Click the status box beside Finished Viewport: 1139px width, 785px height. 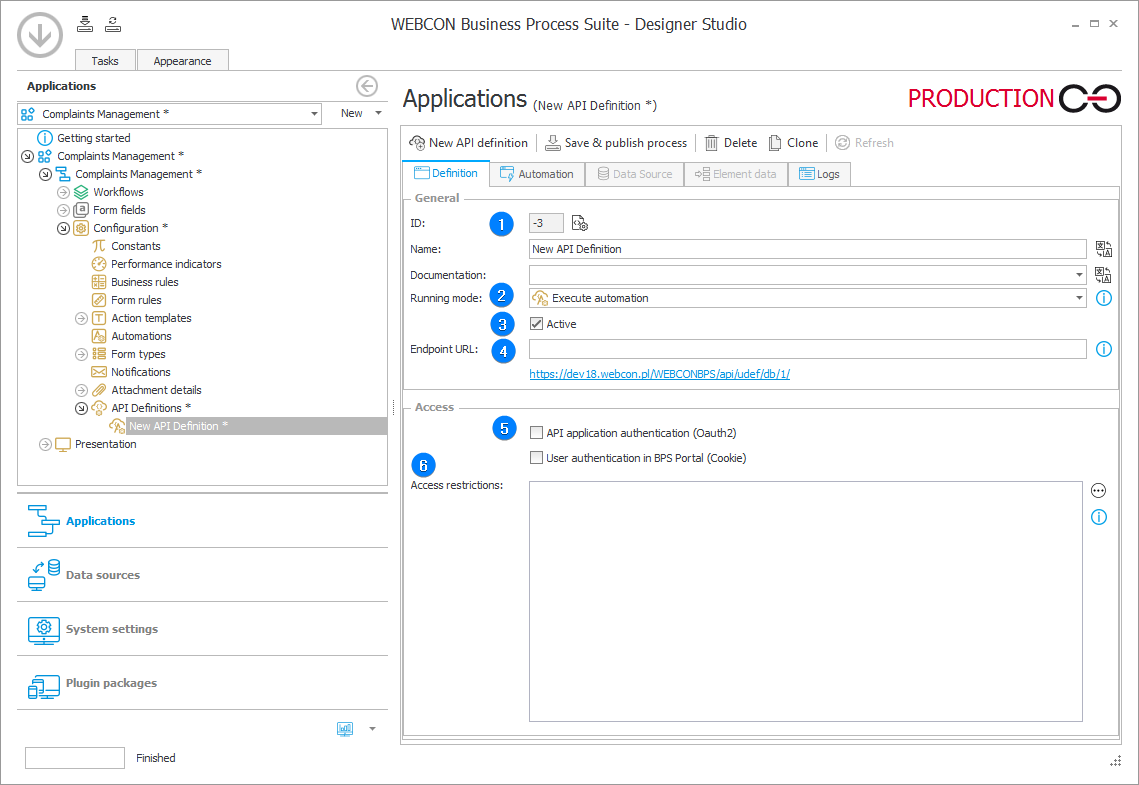(x=75, y=758)
